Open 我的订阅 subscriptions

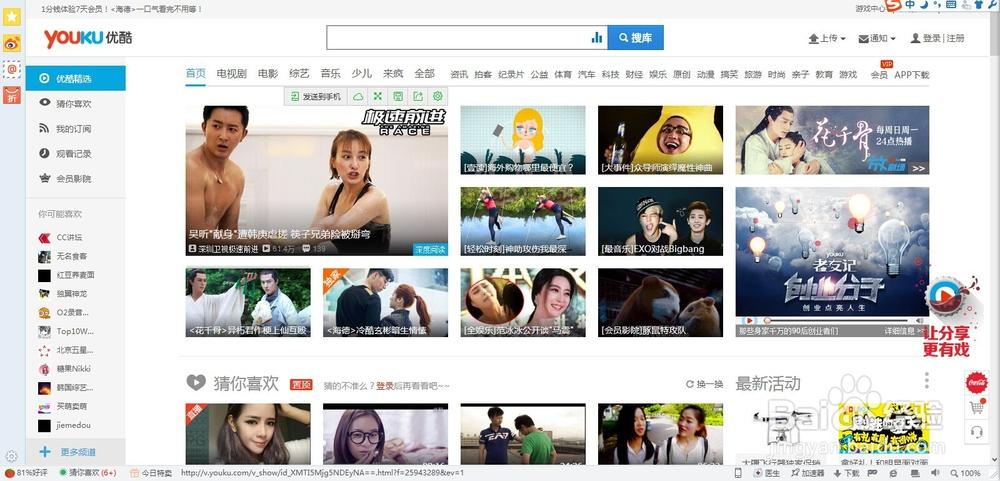[x=75, y=129]
